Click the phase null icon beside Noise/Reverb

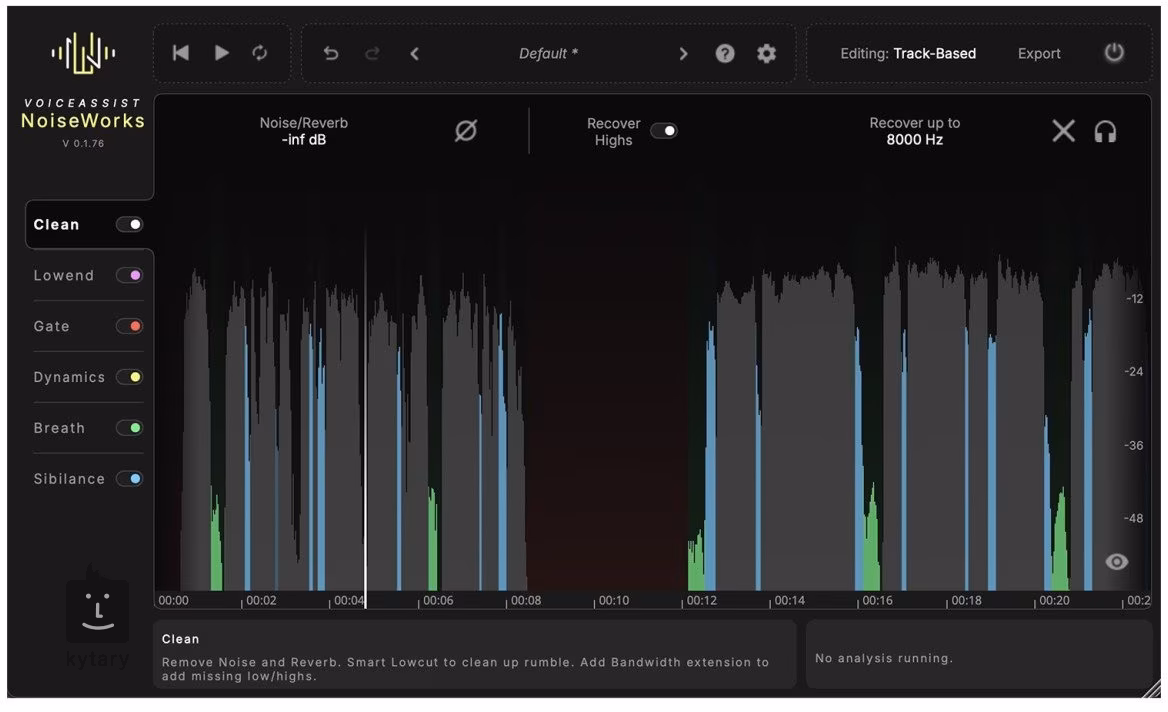point(466,131)
